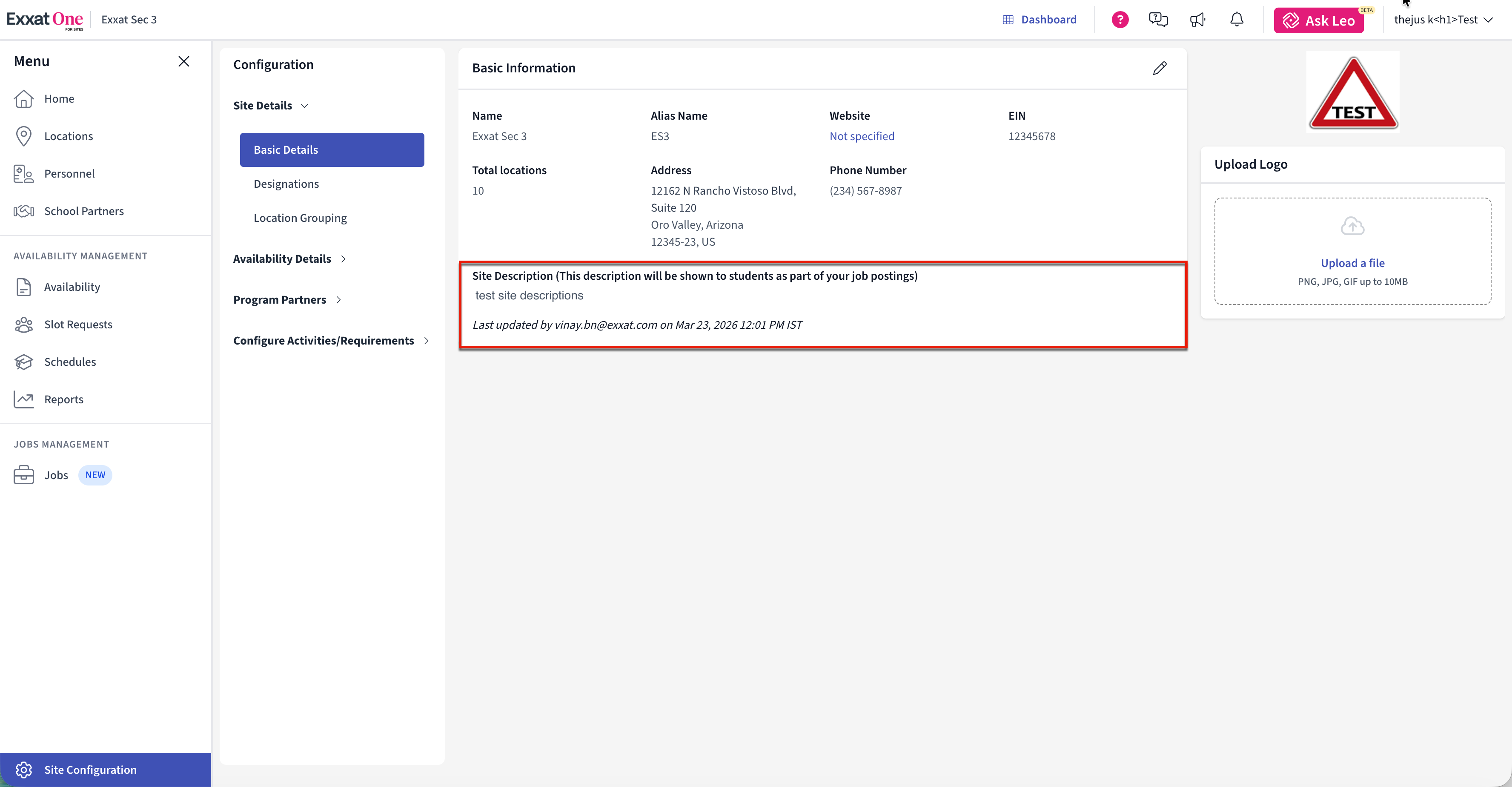Go to Jobs in the sidebar
Image resolution: width=1512 pixels, height=787 pixels.
(x=56, y=475)
